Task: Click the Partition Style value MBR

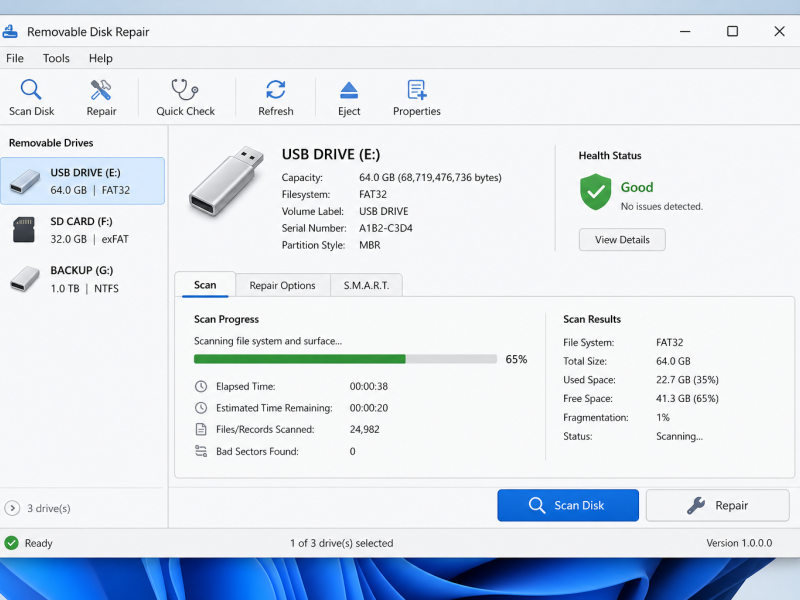Action: pos(369,245)
